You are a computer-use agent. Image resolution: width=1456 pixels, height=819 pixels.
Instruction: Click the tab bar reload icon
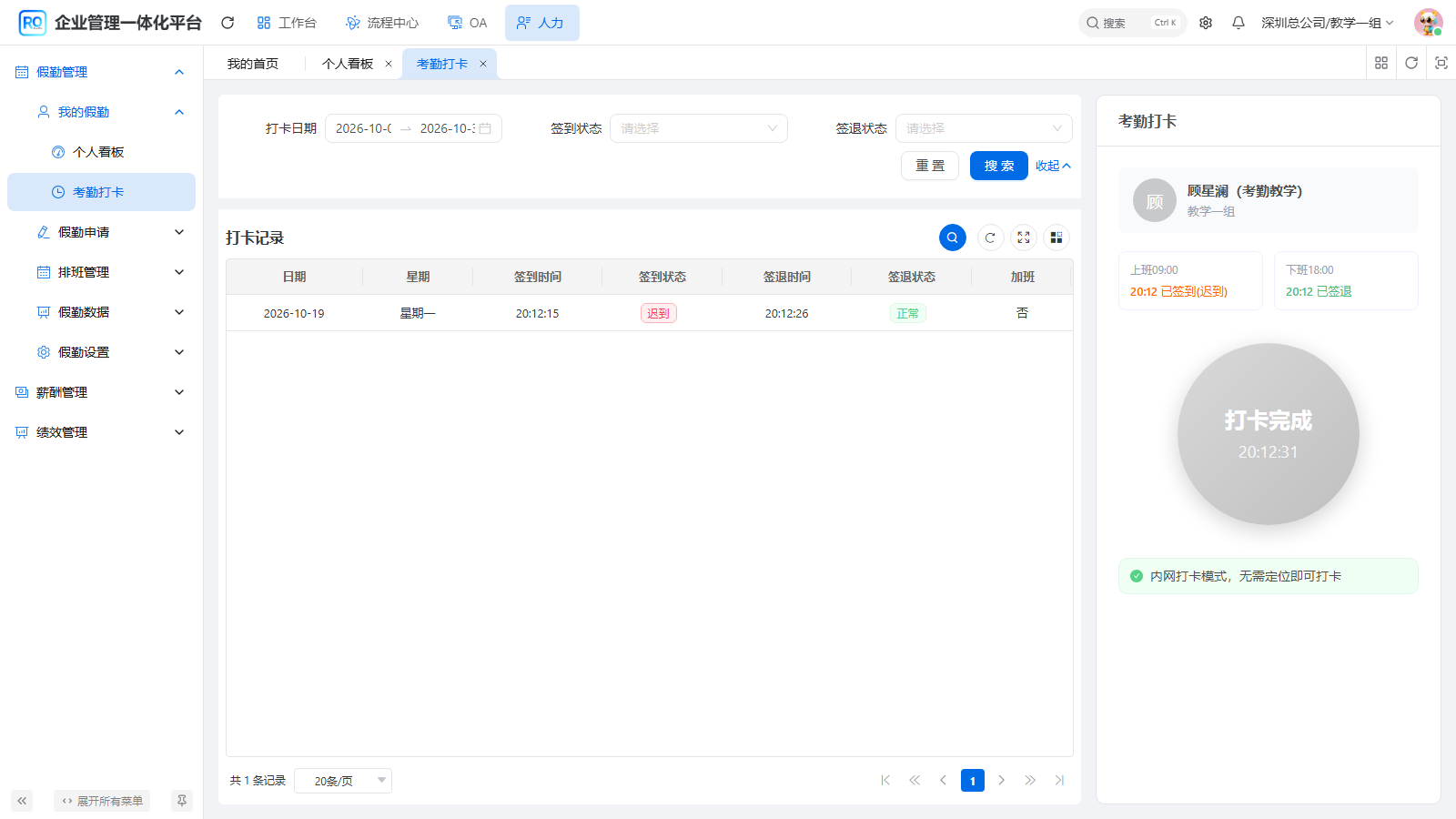tap(1411, 63)
